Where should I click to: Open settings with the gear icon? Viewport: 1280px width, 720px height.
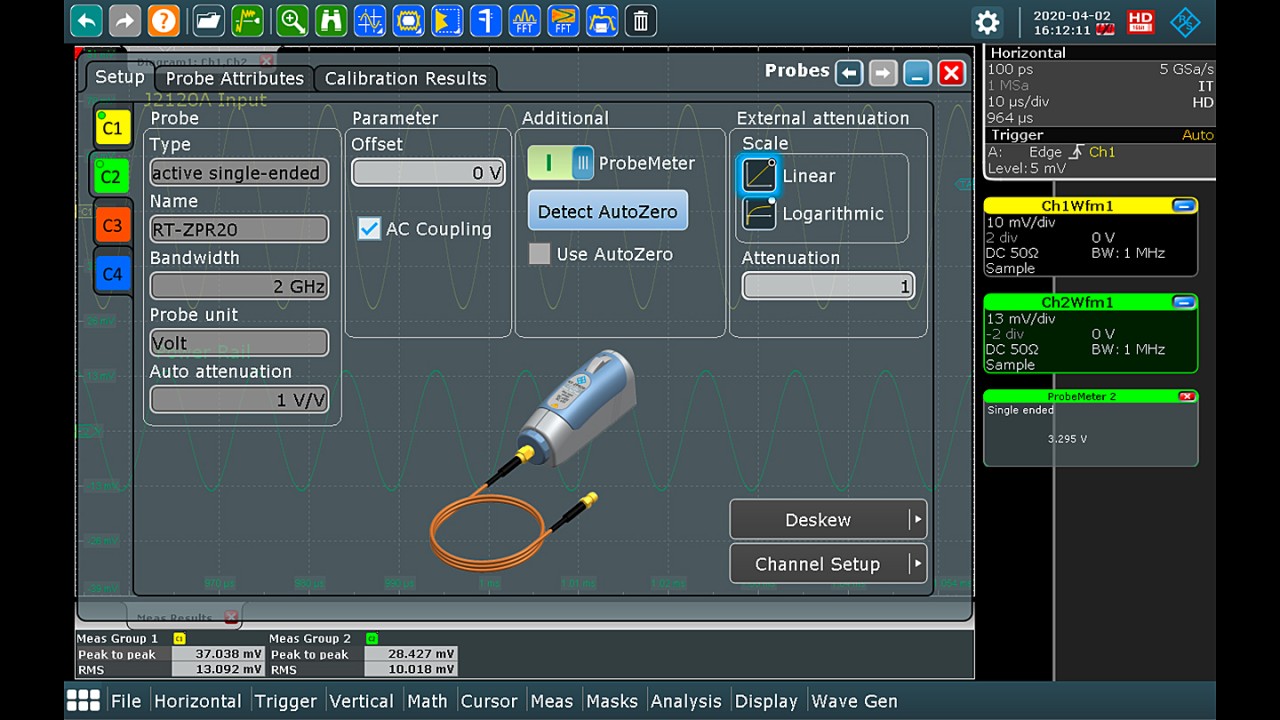987,22
